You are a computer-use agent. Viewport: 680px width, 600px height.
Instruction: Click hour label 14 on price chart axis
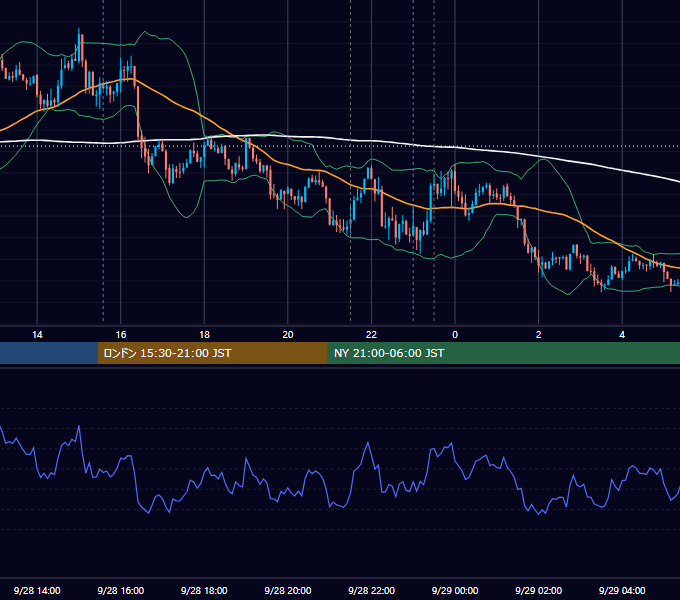(x=37, y=335)
